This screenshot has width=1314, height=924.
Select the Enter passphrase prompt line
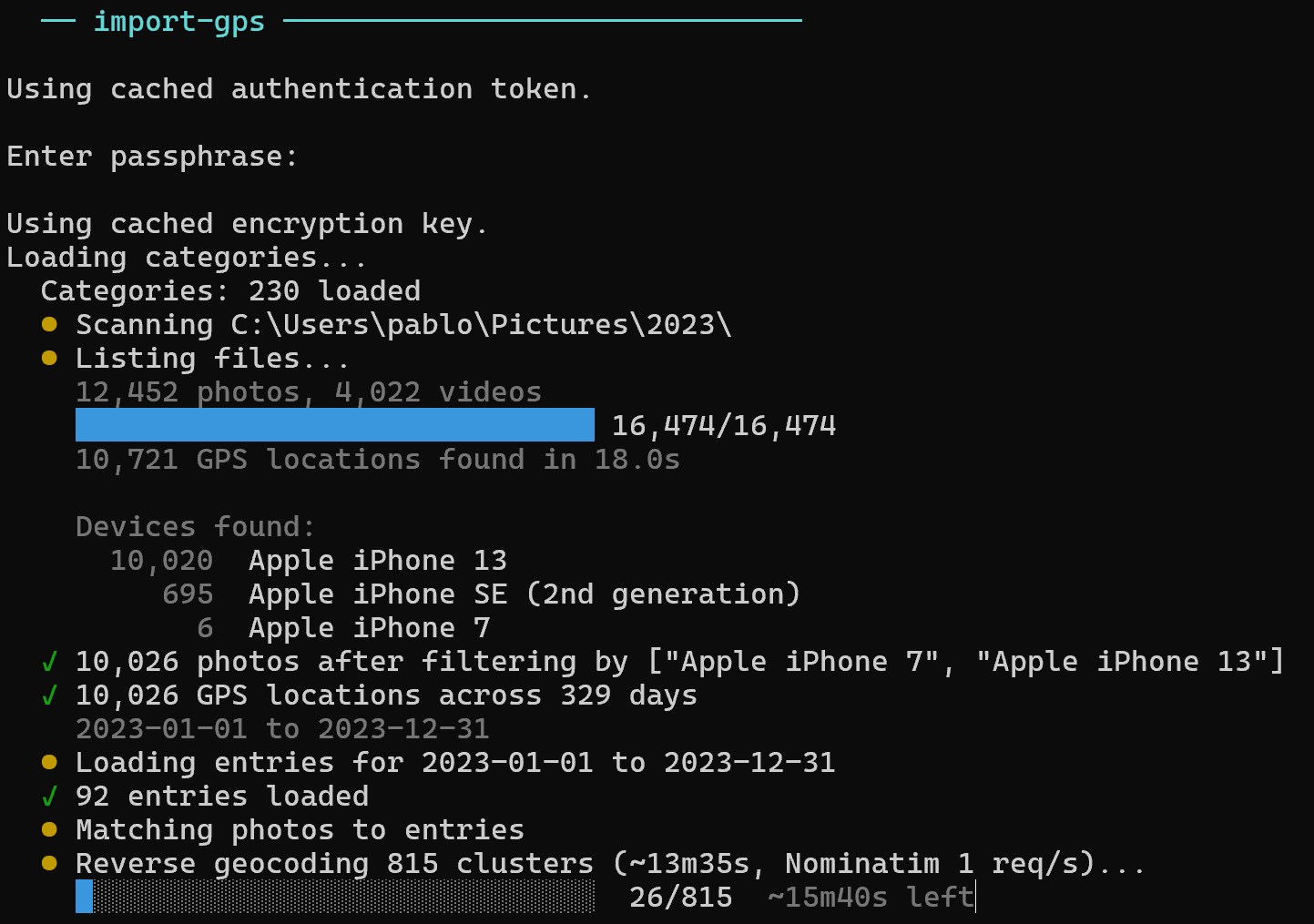[151, 156]
